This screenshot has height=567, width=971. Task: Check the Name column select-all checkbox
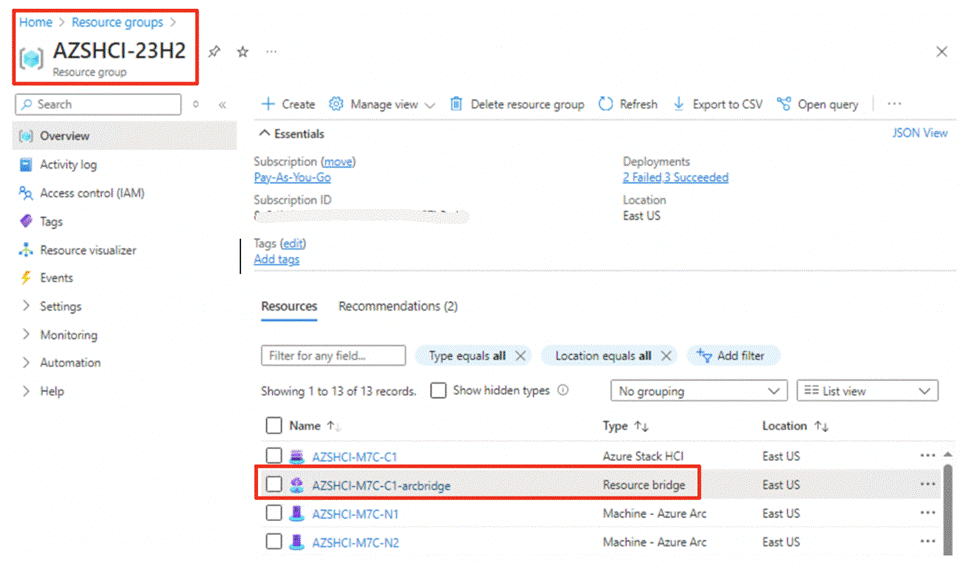click(274, 426)
